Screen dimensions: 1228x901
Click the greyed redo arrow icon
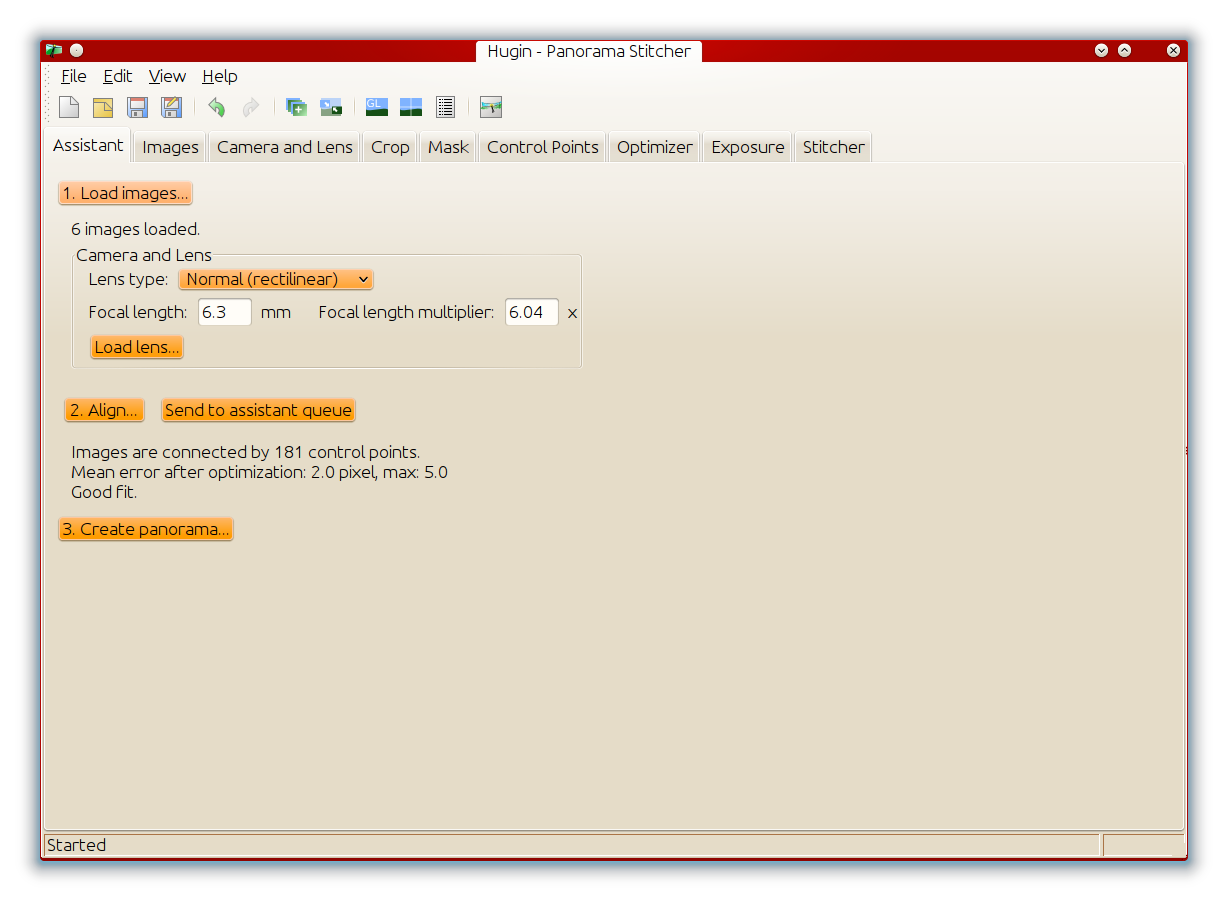click(250, 107)
